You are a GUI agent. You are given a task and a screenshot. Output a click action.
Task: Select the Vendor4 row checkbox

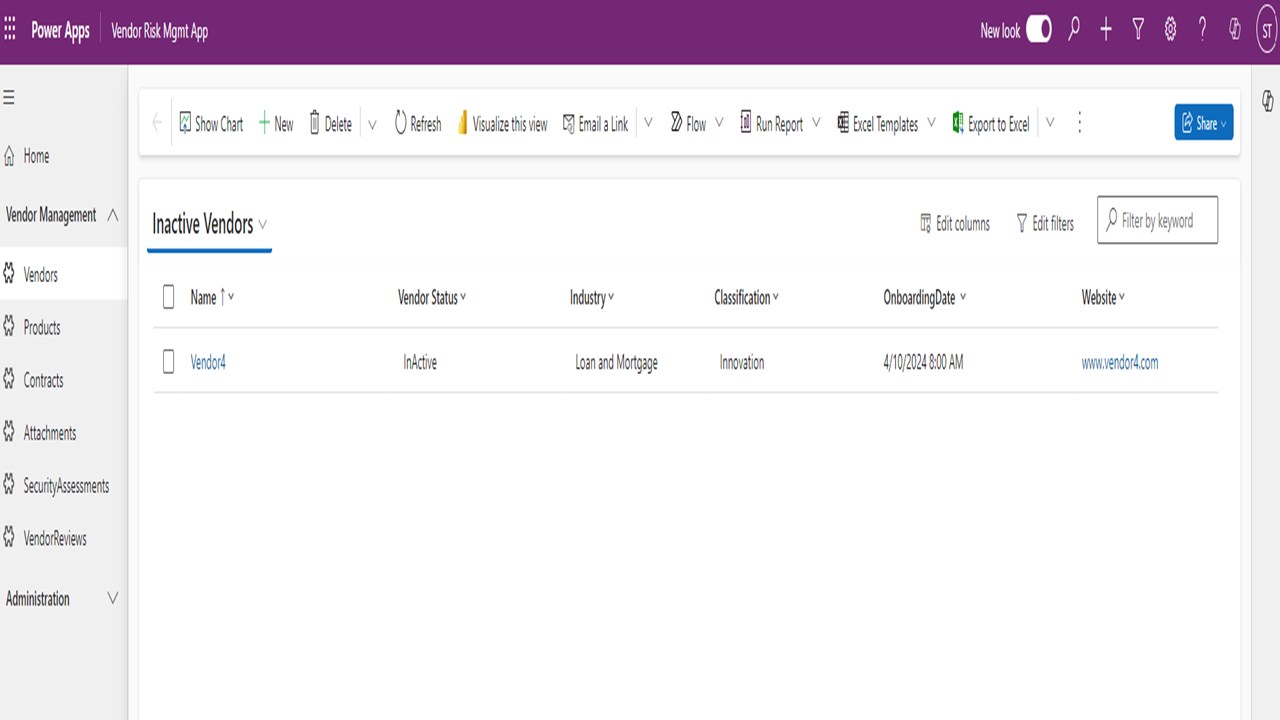(x=168, y=362)
